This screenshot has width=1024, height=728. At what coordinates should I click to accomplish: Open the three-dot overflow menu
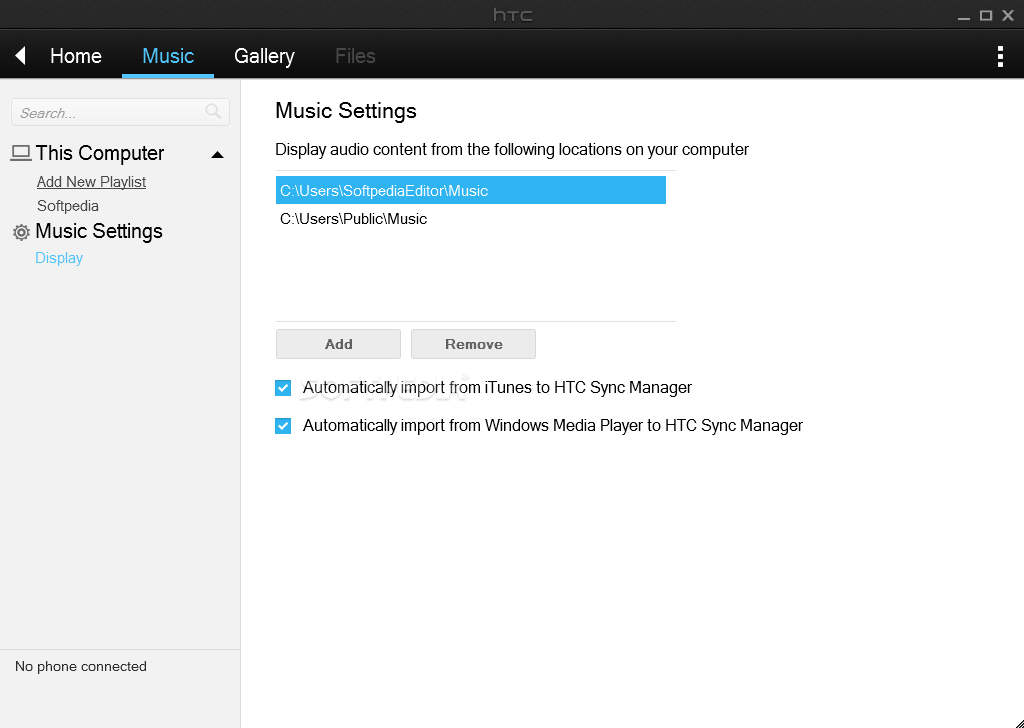[1000, 56]
